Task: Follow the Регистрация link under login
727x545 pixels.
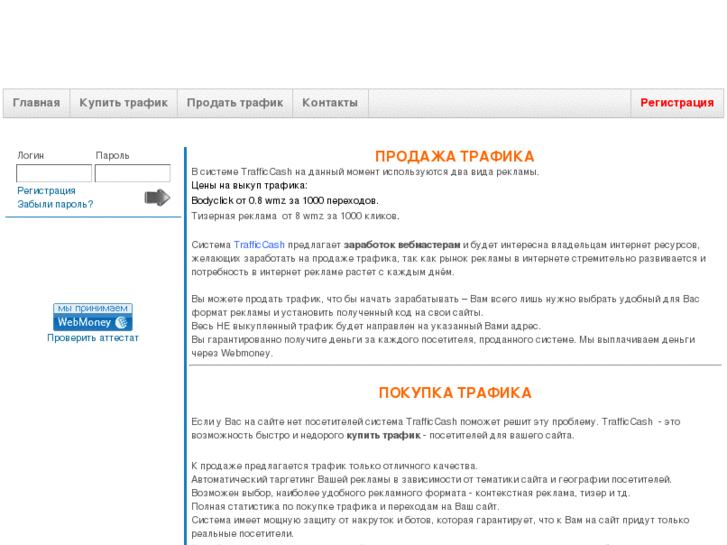Action: (46, 191)
